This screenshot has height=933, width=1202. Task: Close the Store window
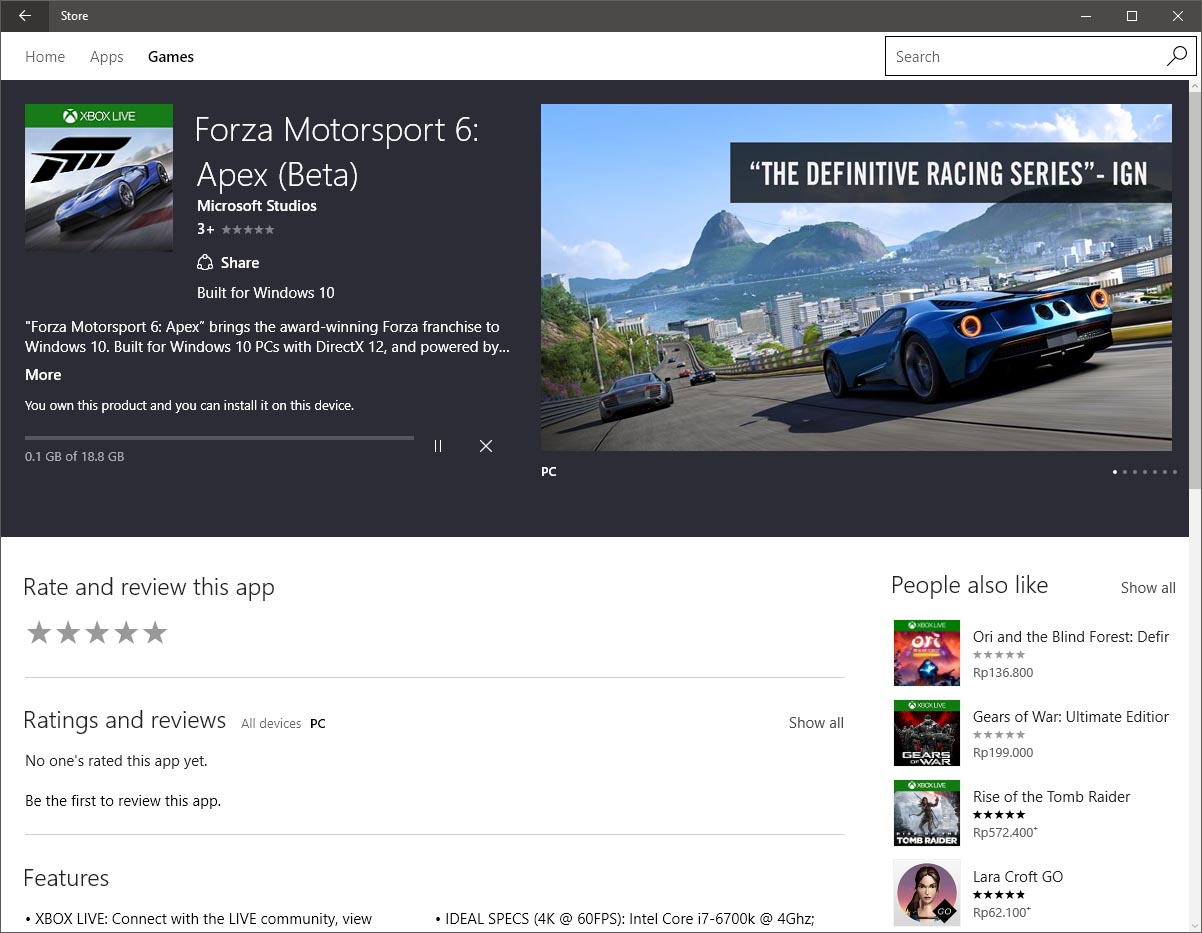click(1178, 16)
